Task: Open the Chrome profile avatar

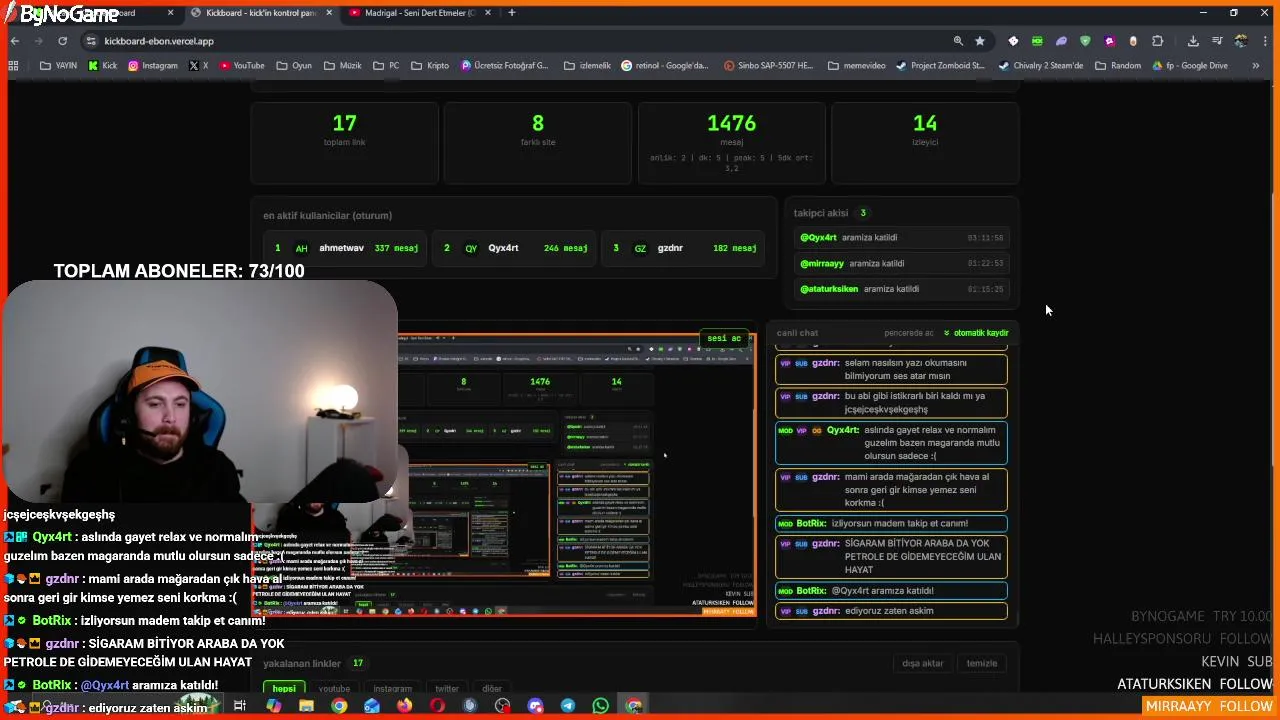Action: click(1241, 41)
